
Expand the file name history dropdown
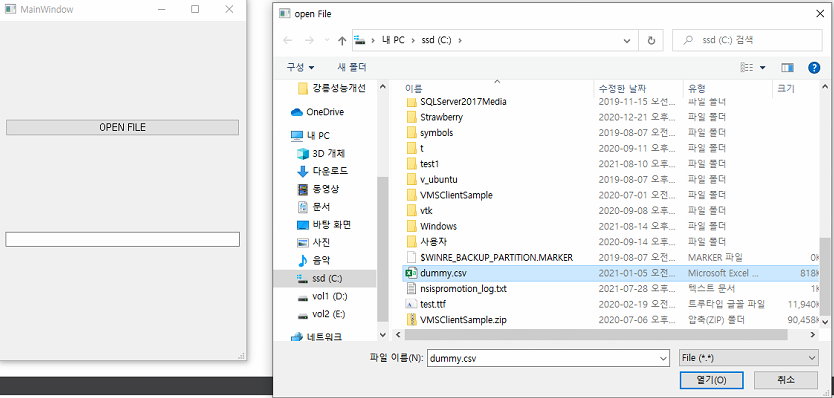(663, 358)
